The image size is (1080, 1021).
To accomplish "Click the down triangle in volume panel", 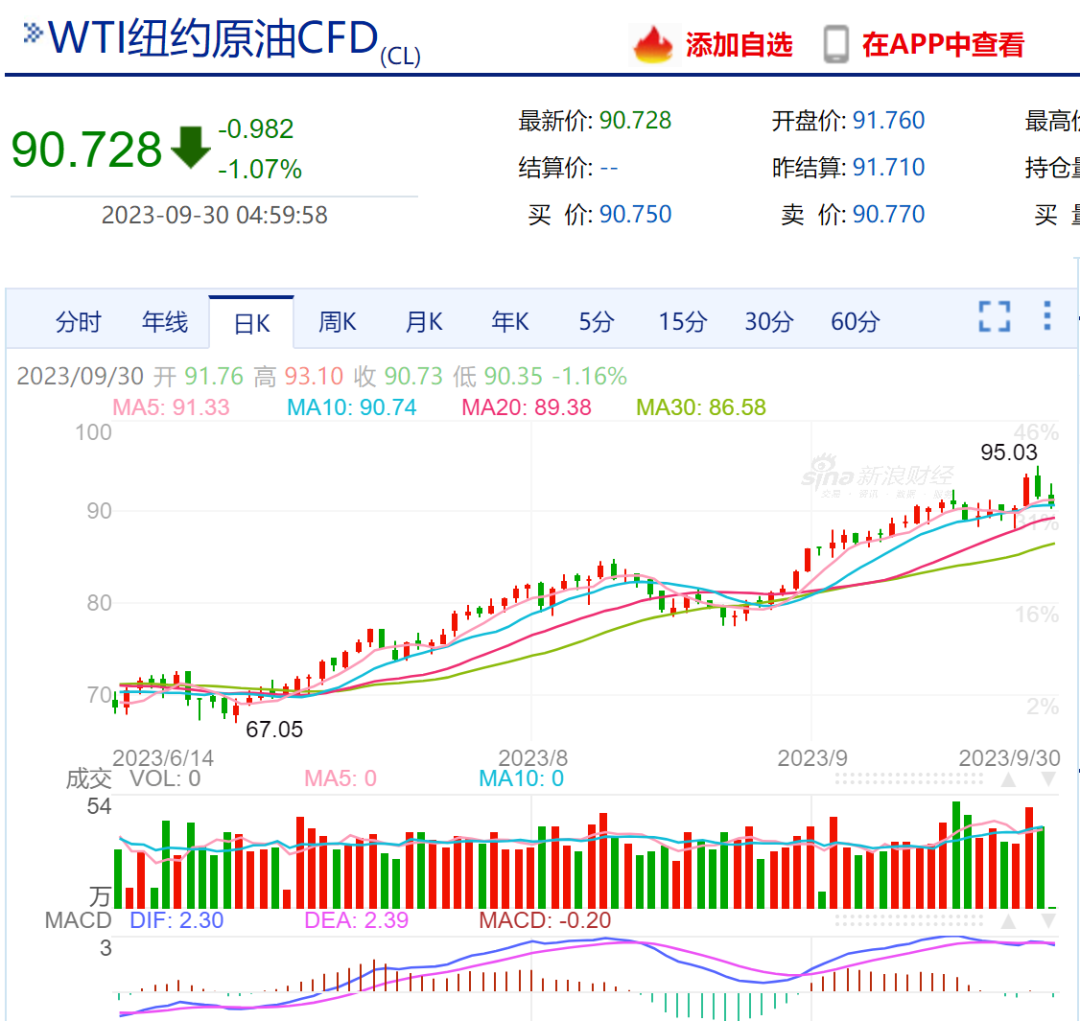I will pyautogui.click(x=1048, y=779).
